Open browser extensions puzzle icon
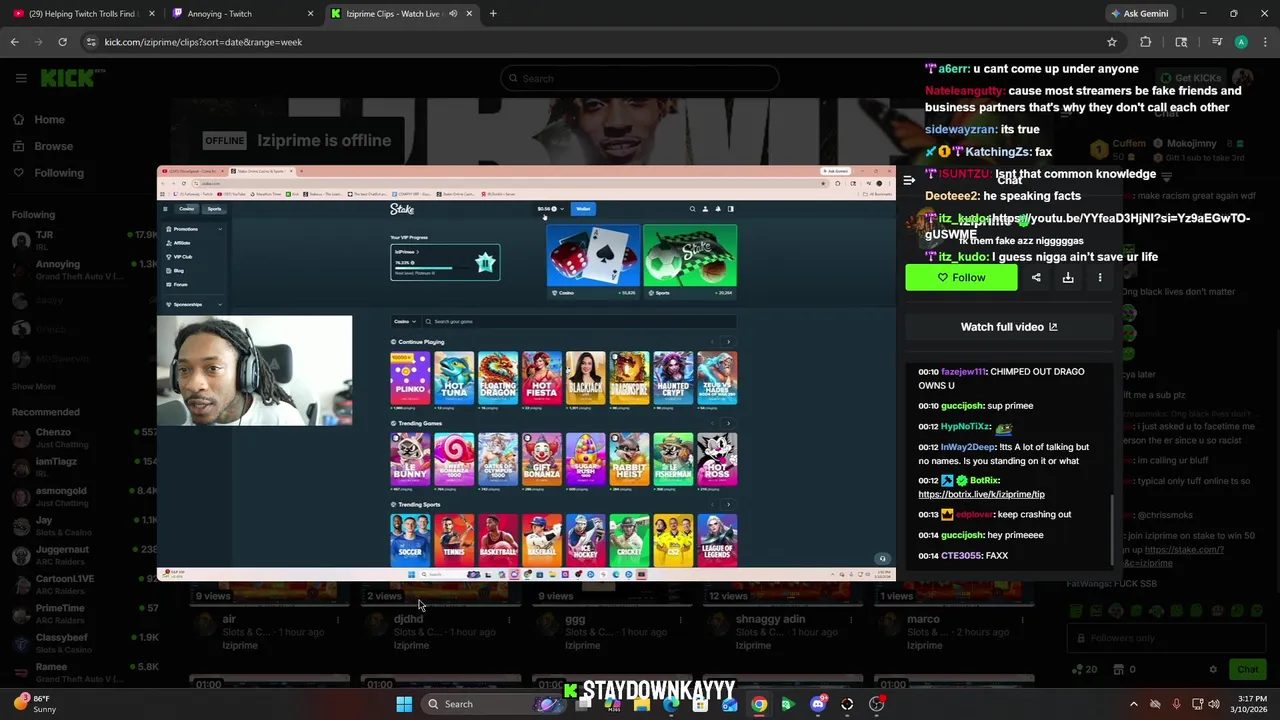 pyautogui.click(x=1145, y=42)
